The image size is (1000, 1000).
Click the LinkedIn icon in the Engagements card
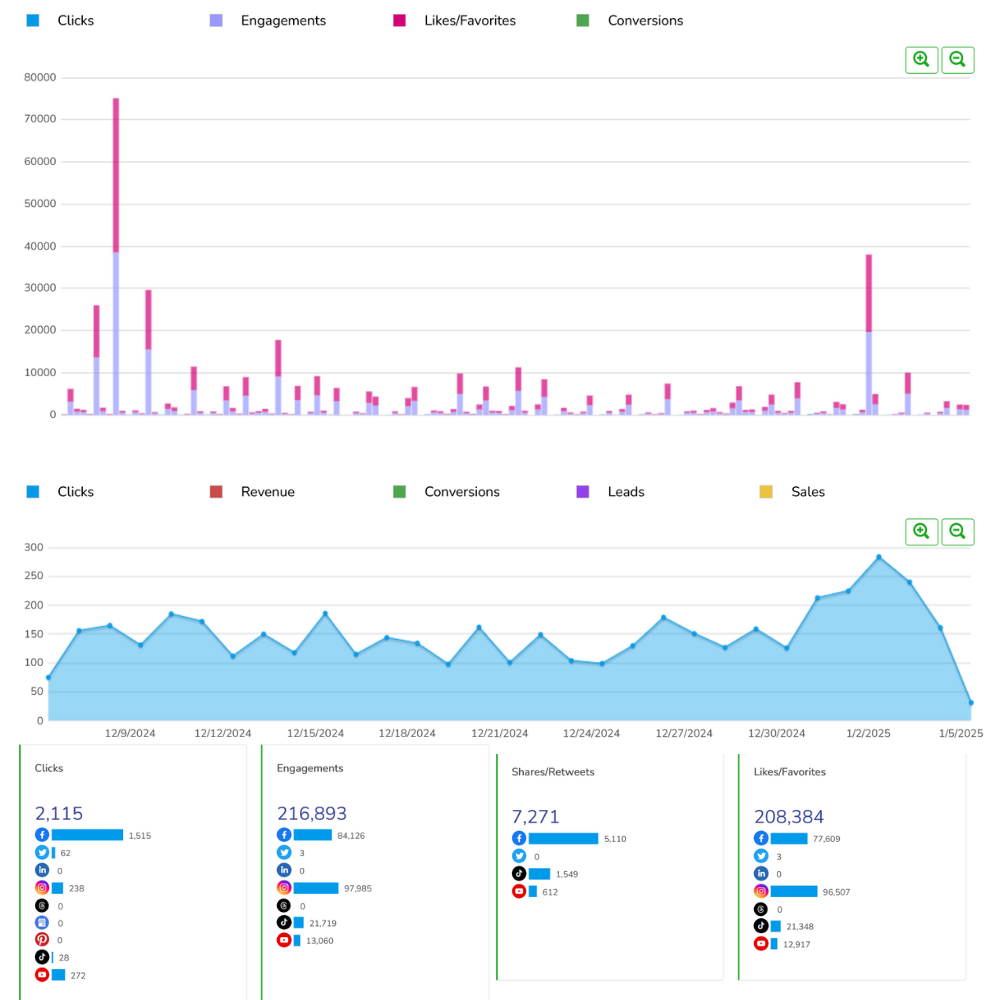pos(284,870)
